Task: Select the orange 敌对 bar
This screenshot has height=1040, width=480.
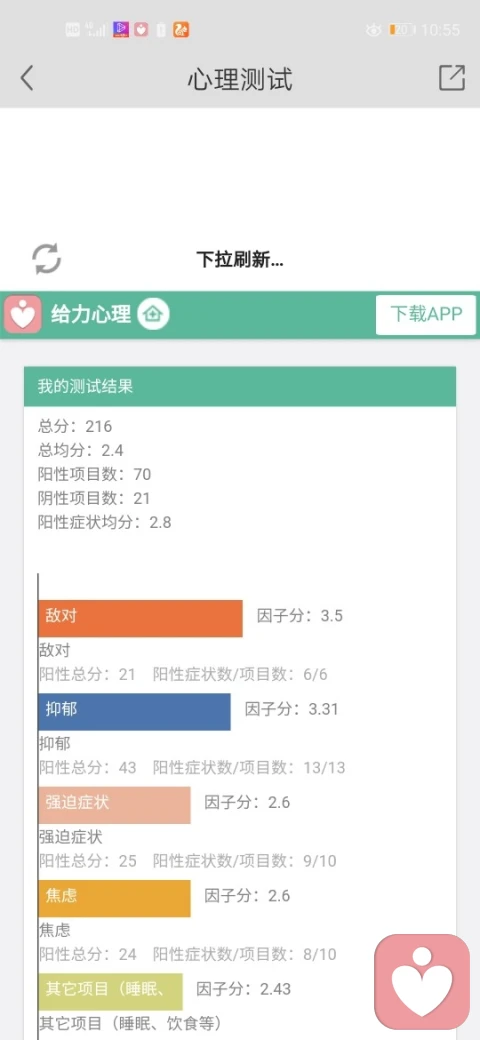Action: [x=140, y=618]
